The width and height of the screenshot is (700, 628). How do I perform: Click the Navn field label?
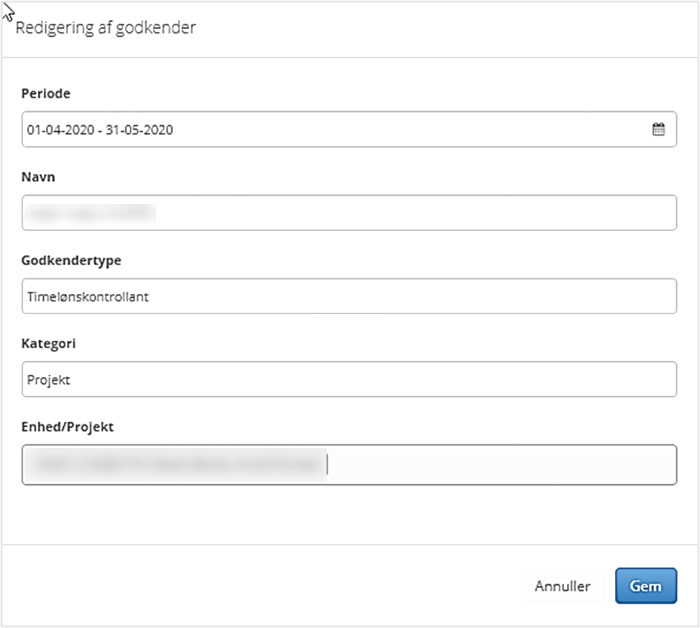[x=40, y=176]
